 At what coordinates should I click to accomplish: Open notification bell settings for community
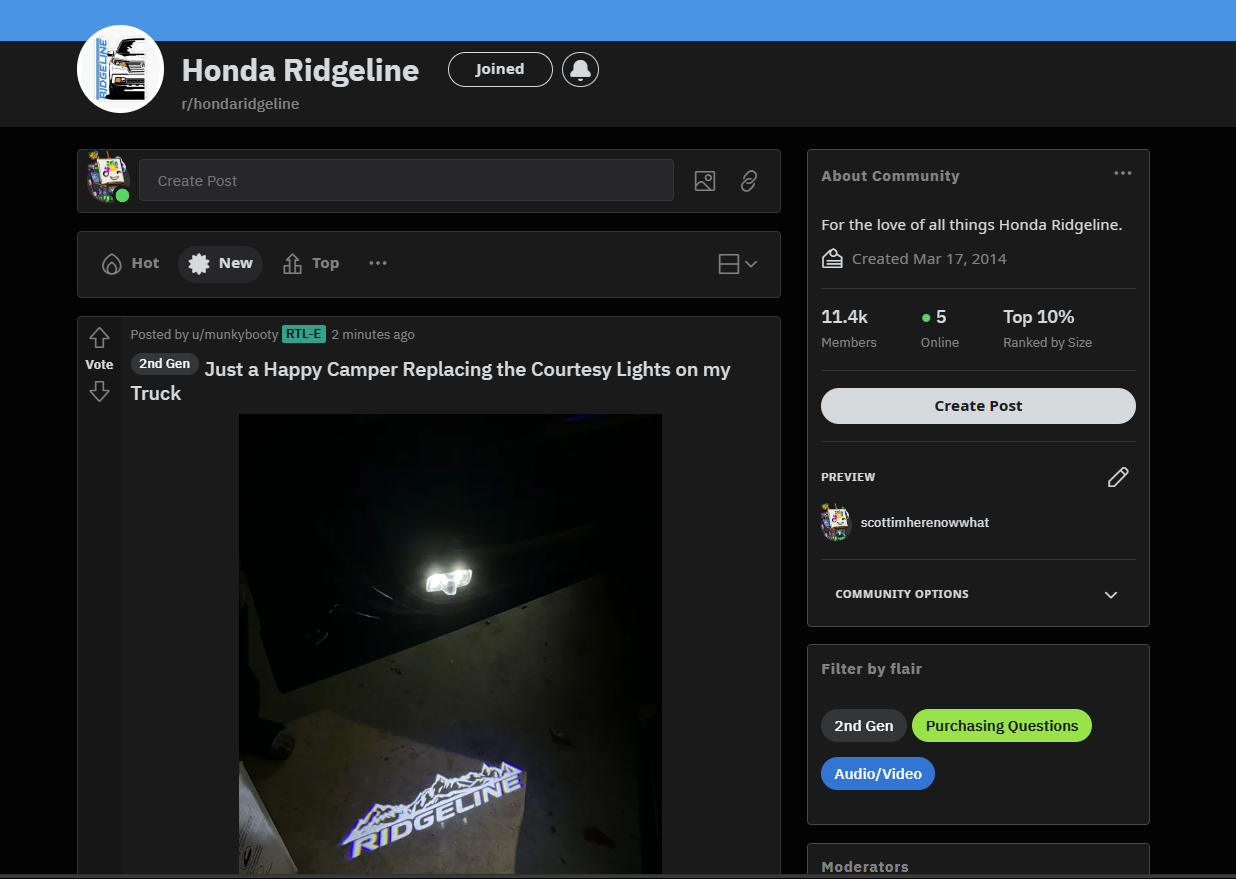[x=581, y=69]
